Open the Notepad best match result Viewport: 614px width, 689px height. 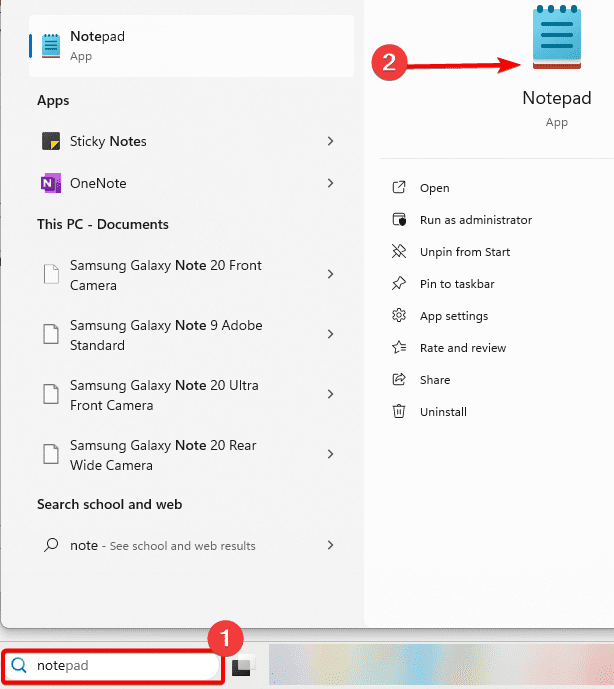click(x=191, y=46)
